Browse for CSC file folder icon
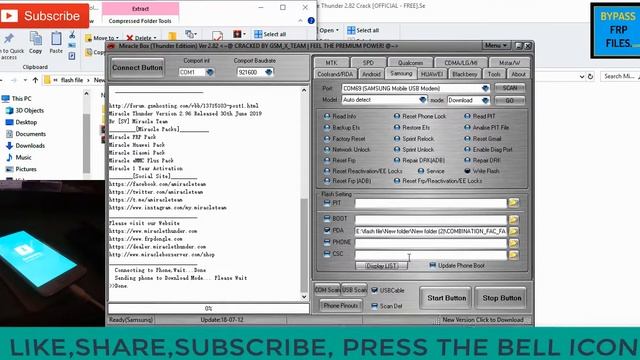This screenshot has width=640, height=360. pyautogui.click(x=513, y=256)
